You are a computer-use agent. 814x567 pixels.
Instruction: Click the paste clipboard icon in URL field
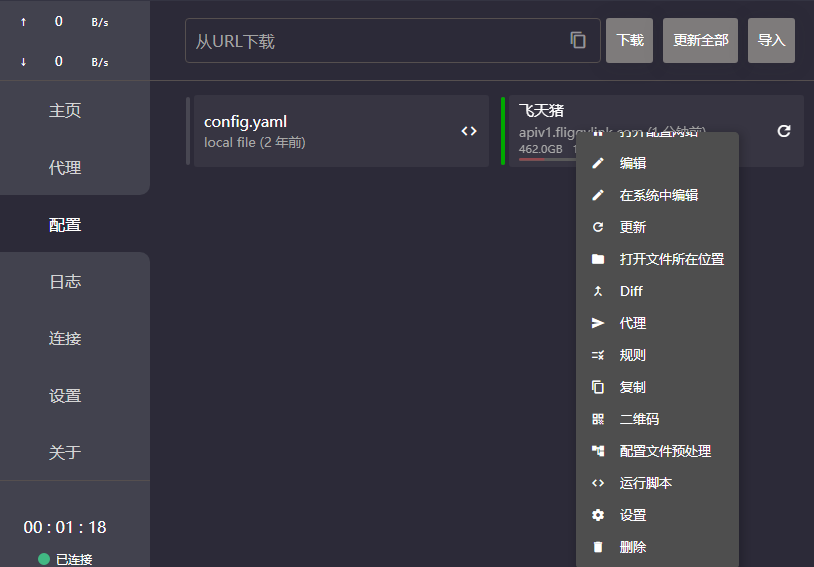click(x=578, y=40)
